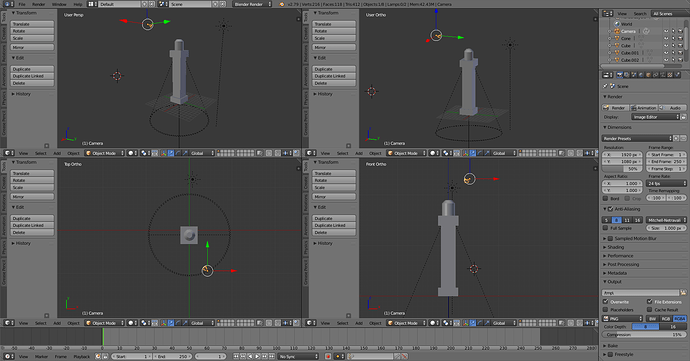The width and height of the screenshot is (690, 361).
Task: Click the Animation render button
Action: pyautogui.click(x=643, y=107)
